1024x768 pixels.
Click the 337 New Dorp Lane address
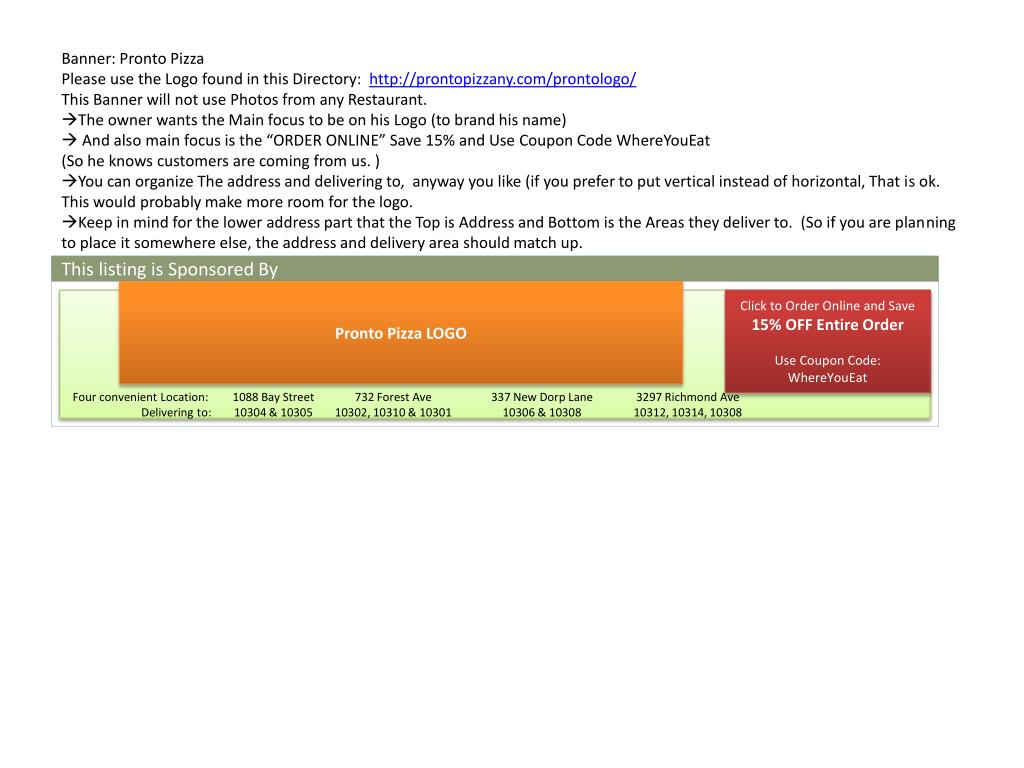(x=541, y=397)
